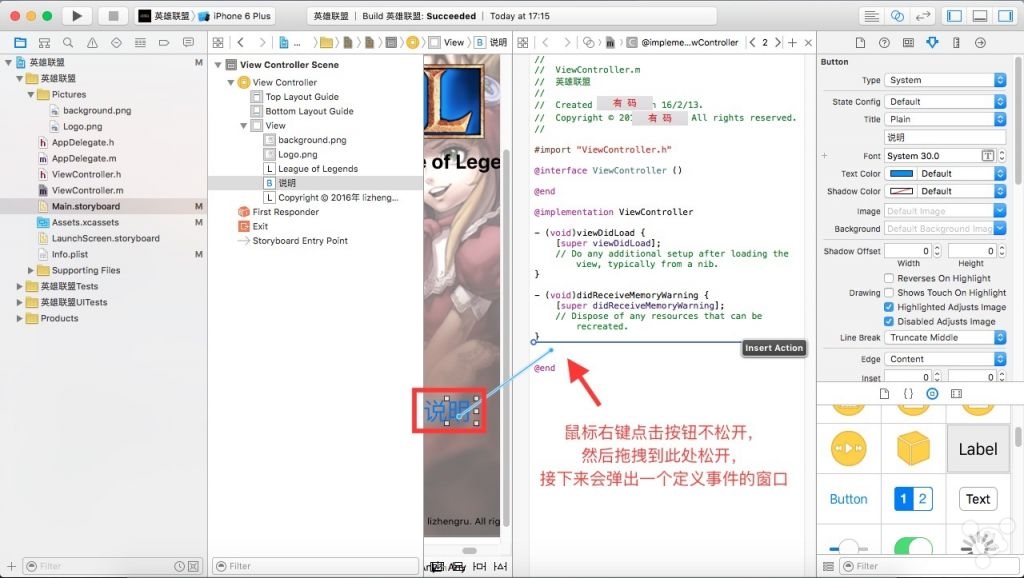Screen dimensions: 1024x578
Task: Select Logo.png in View Controller Scene
Action: coord(297,155)
